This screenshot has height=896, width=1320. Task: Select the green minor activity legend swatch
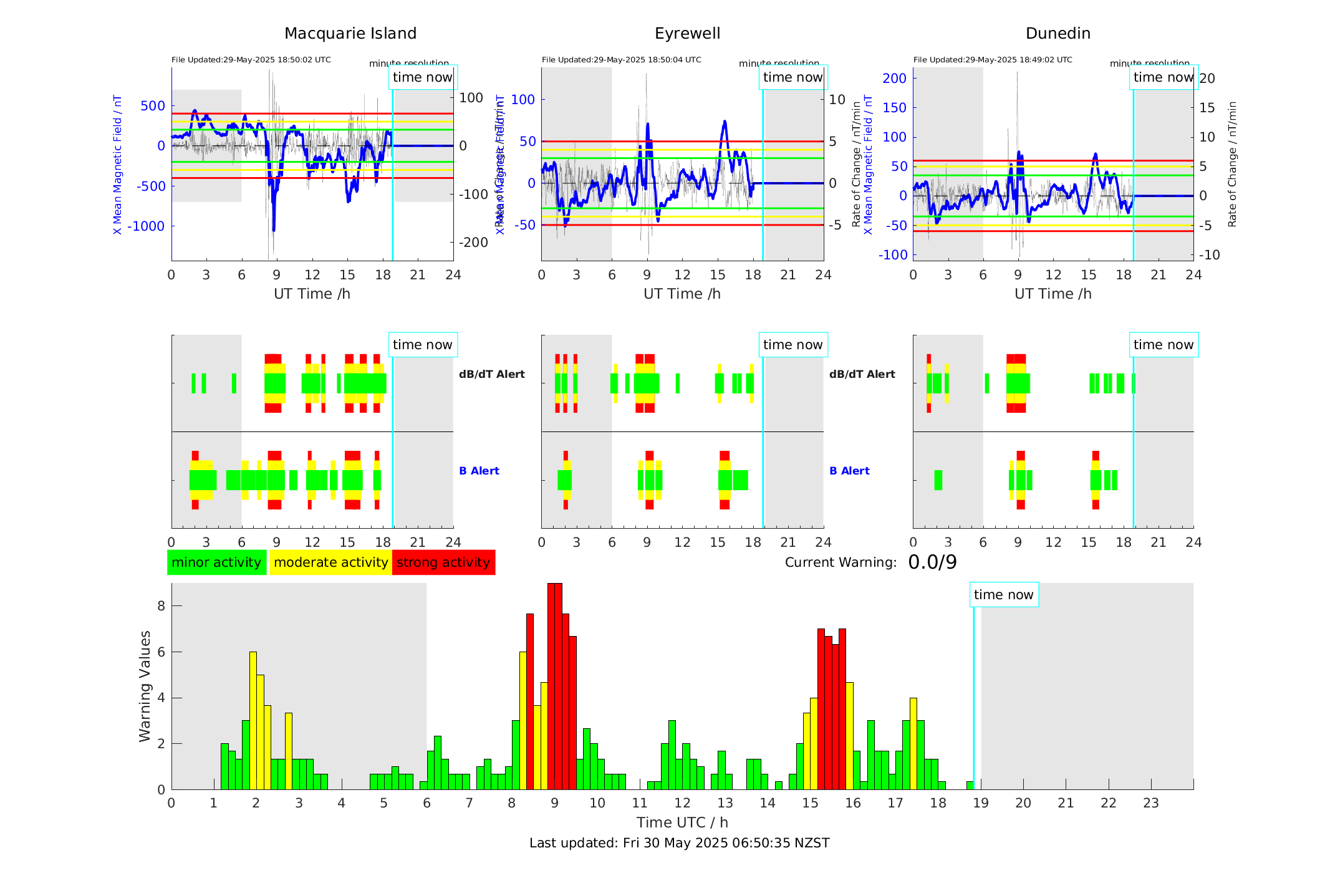216,562
